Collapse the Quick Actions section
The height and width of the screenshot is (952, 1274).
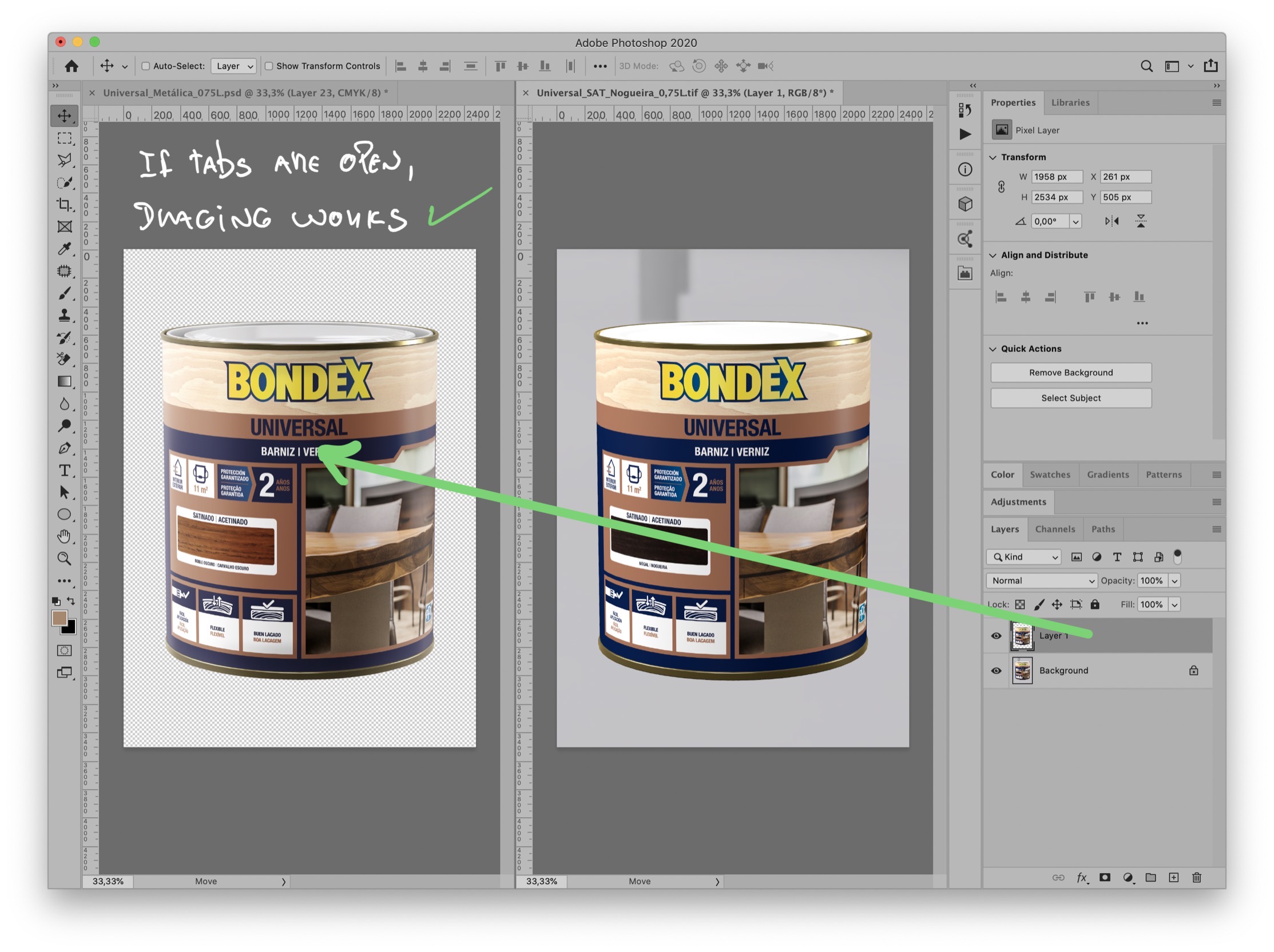tap(993, 349)
